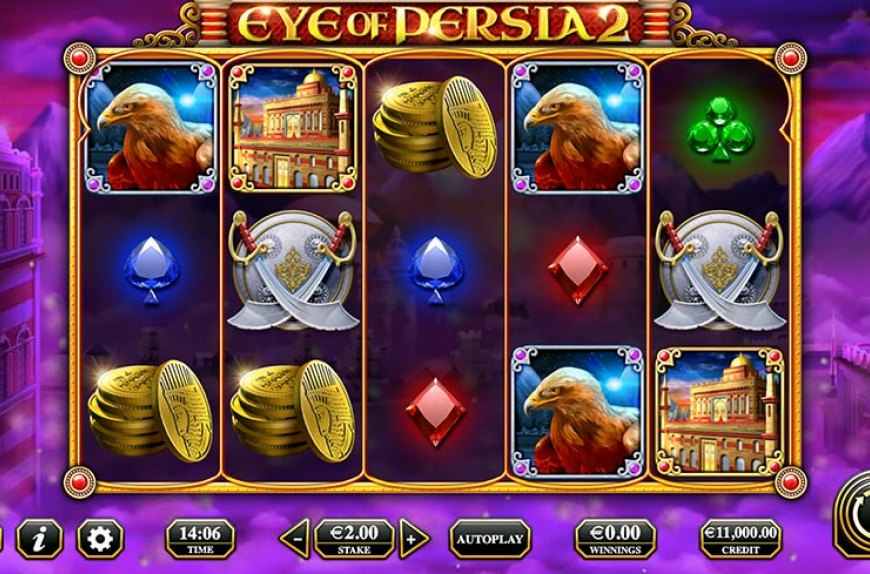Click the green club gem symbol
870x574 pixels.
(720, 129)
